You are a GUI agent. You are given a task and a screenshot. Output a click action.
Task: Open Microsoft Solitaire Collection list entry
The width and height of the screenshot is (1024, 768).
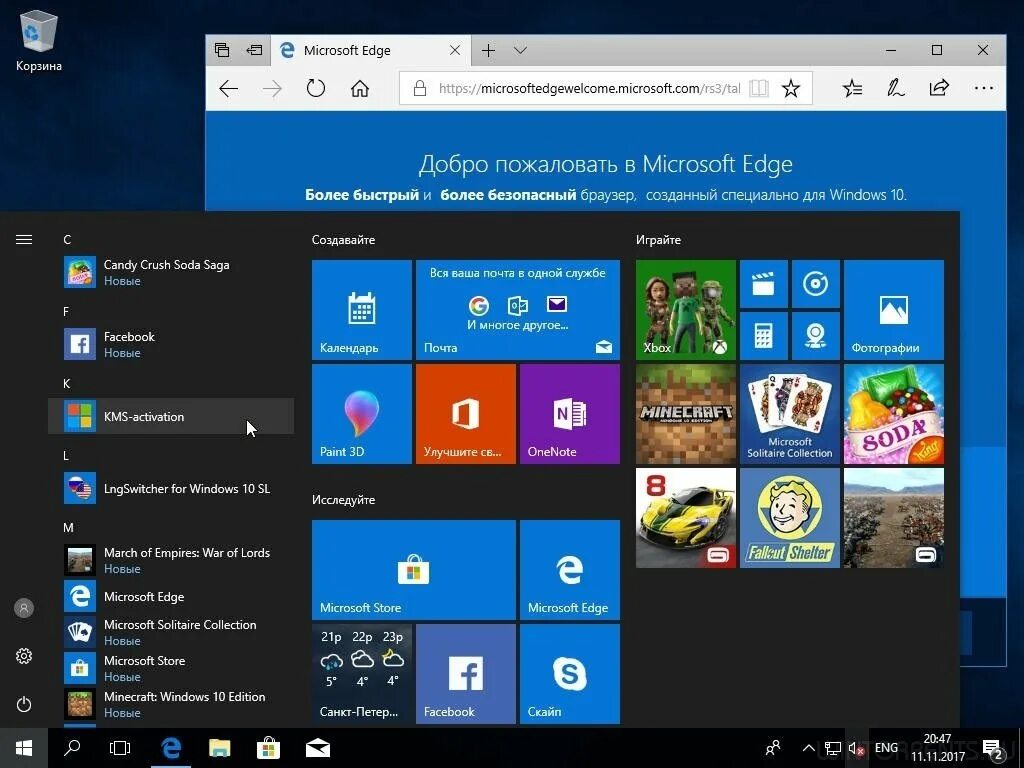[x=171, y=632]
